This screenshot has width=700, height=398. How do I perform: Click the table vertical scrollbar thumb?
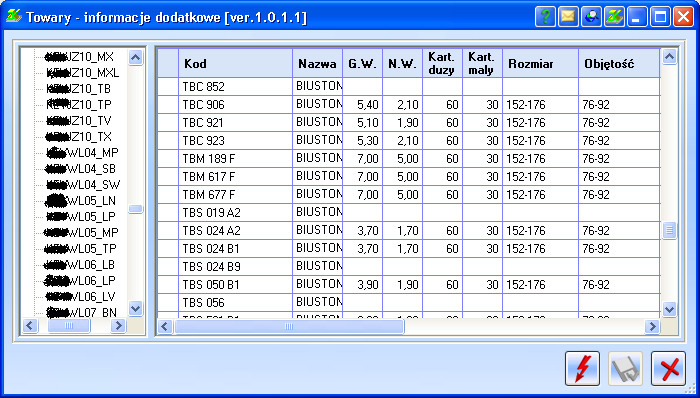click(669, 231)
